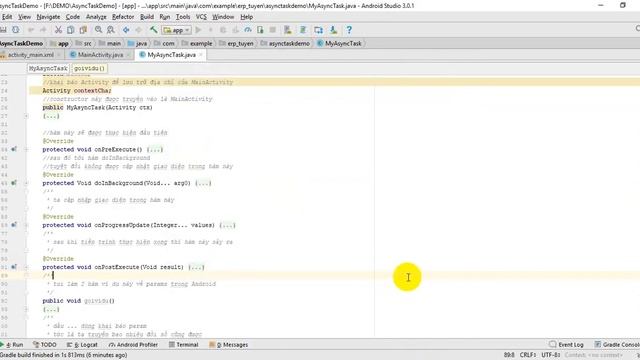Close the MainActivity.java tab
640x360 pixels.
tap(128, 55)
